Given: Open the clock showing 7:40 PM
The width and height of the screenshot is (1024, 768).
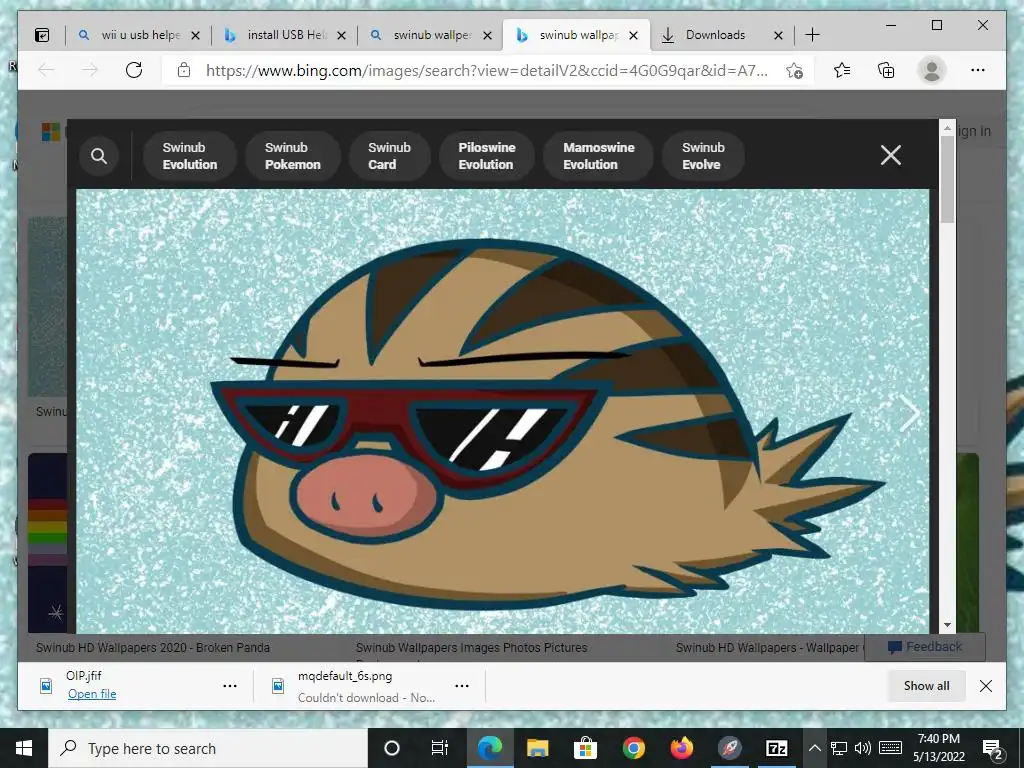Looking at the screenshot, I should [939, 748].
